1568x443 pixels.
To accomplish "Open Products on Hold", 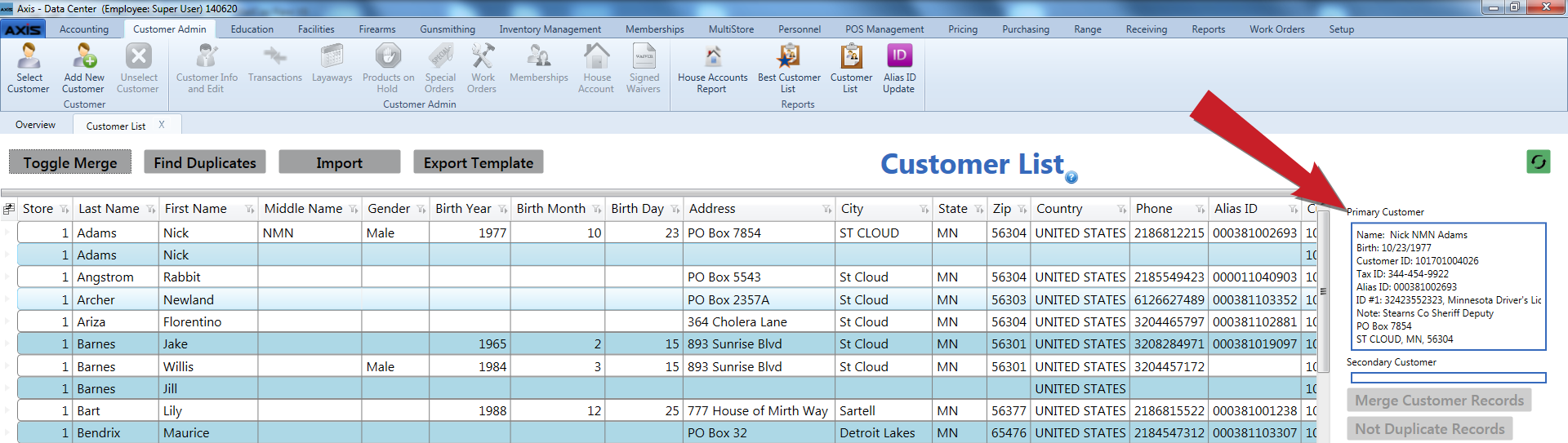I will [x=388, y=68].
